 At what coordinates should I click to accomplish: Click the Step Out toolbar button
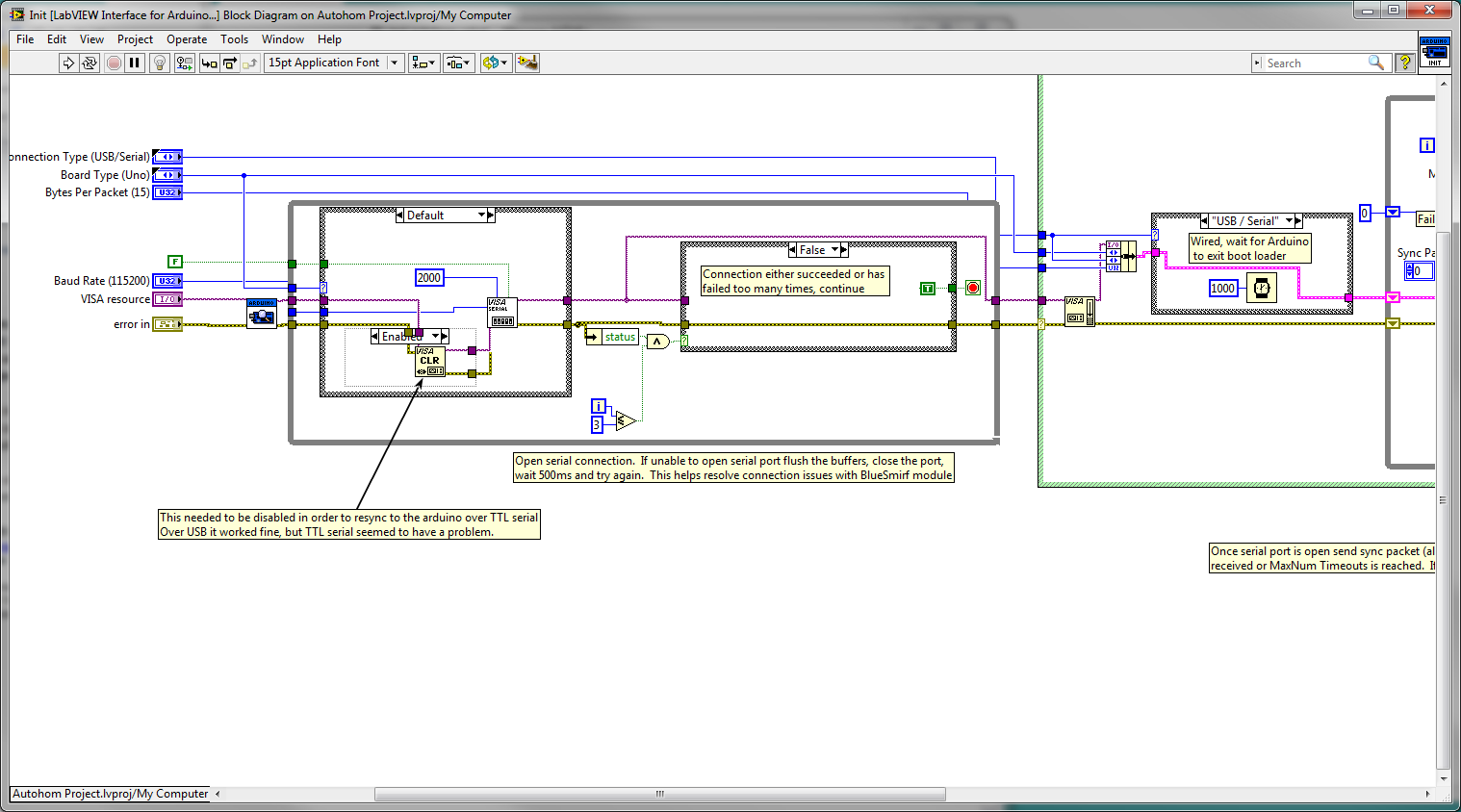(x=250, y=63)
